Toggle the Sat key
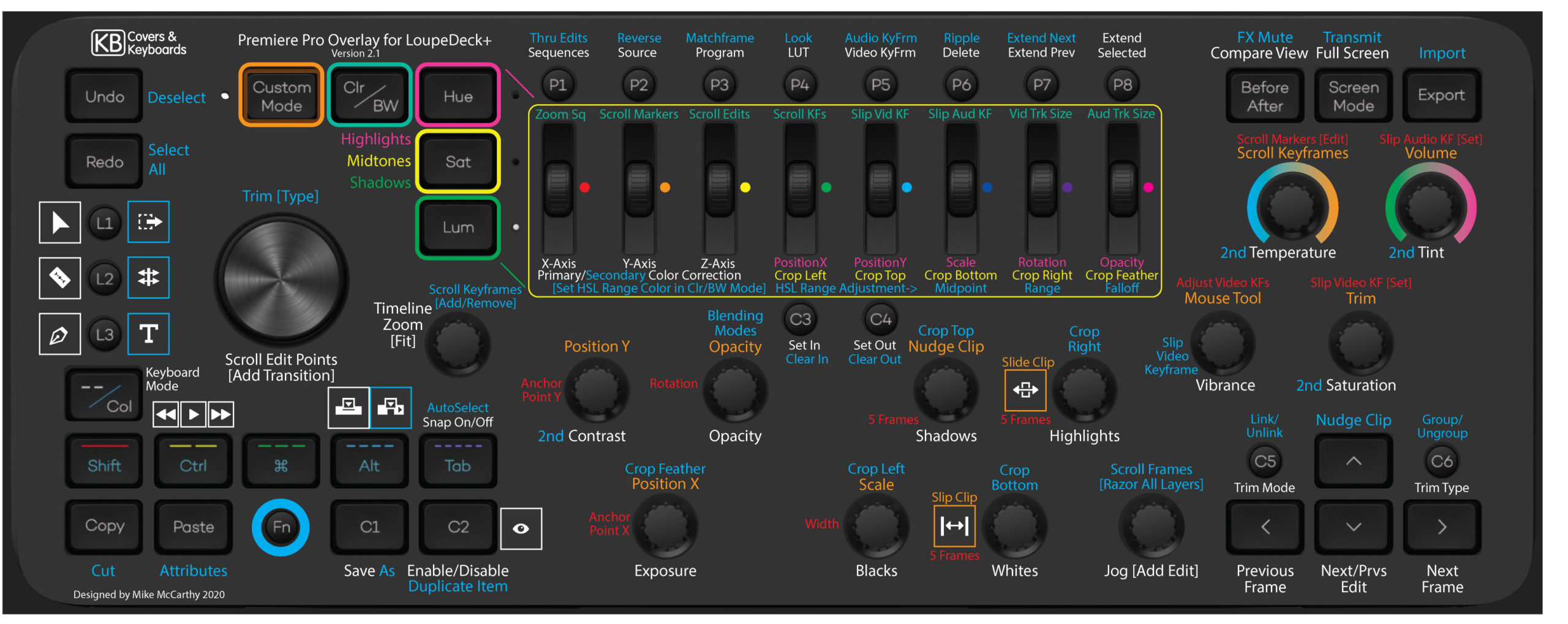 pos(458,161)
